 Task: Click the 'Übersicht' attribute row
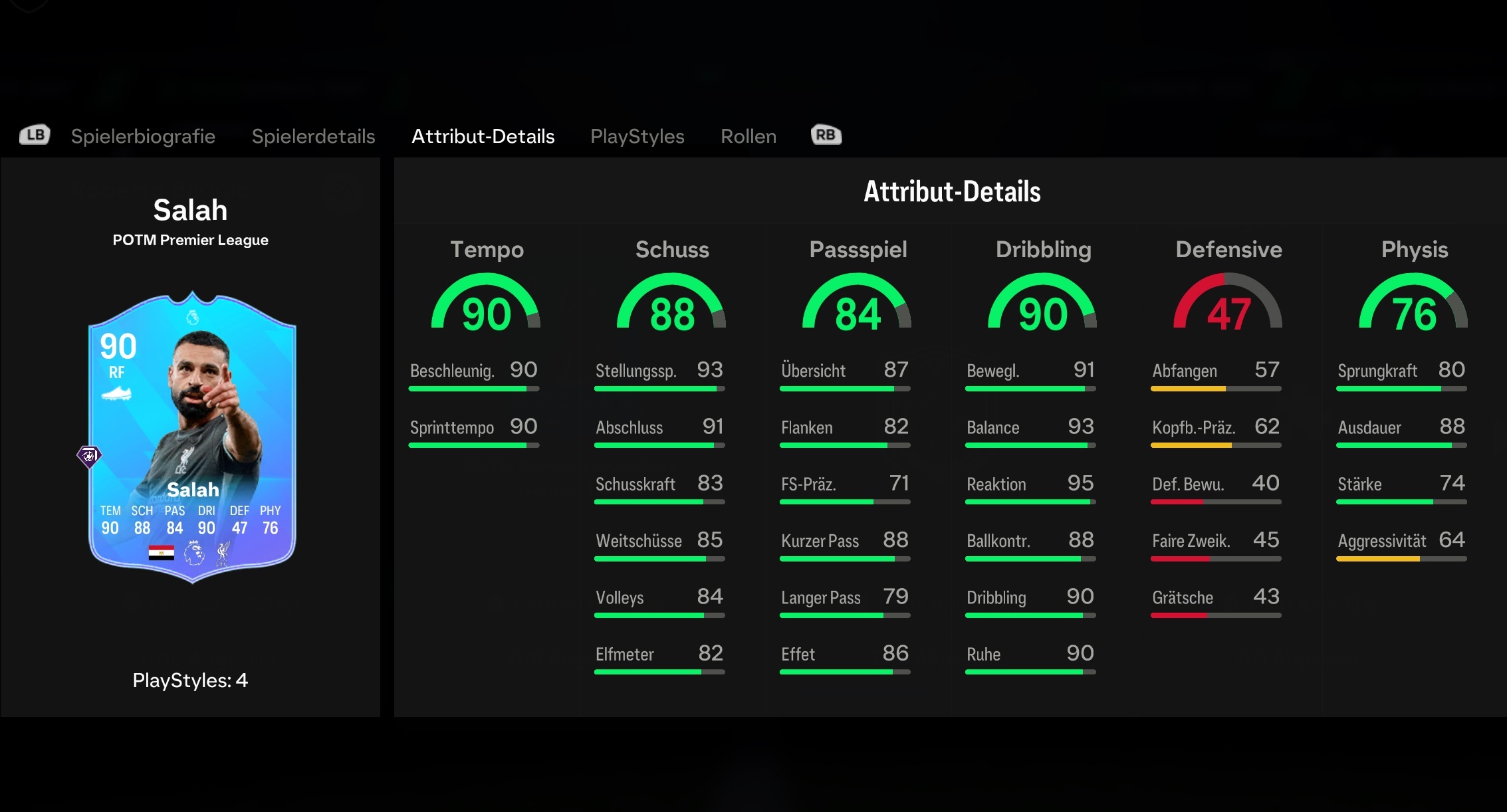coord(845,375)
